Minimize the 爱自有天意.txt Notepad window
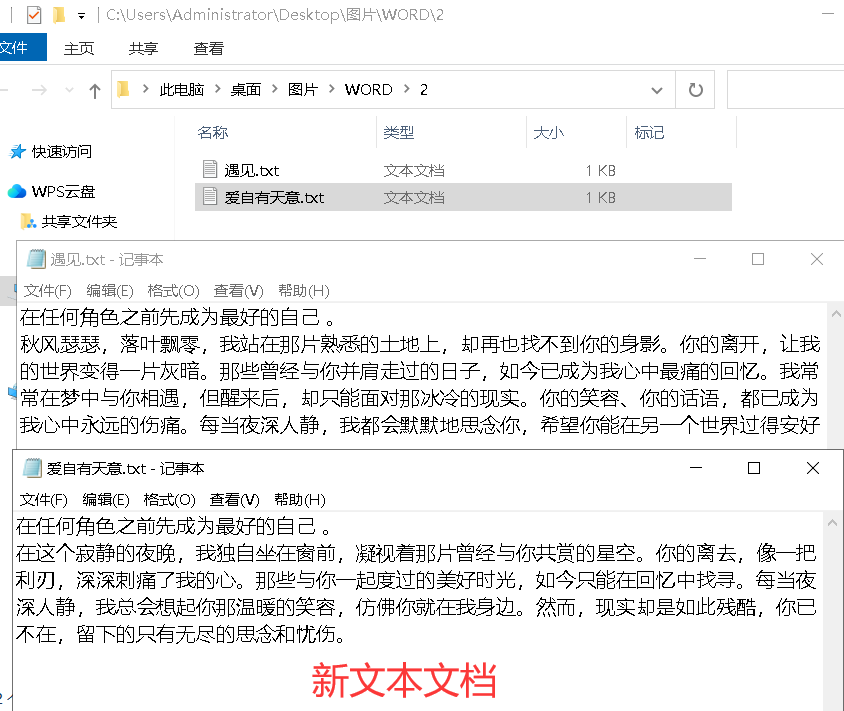Screen dimensions: 844x711 click(696, 468)
